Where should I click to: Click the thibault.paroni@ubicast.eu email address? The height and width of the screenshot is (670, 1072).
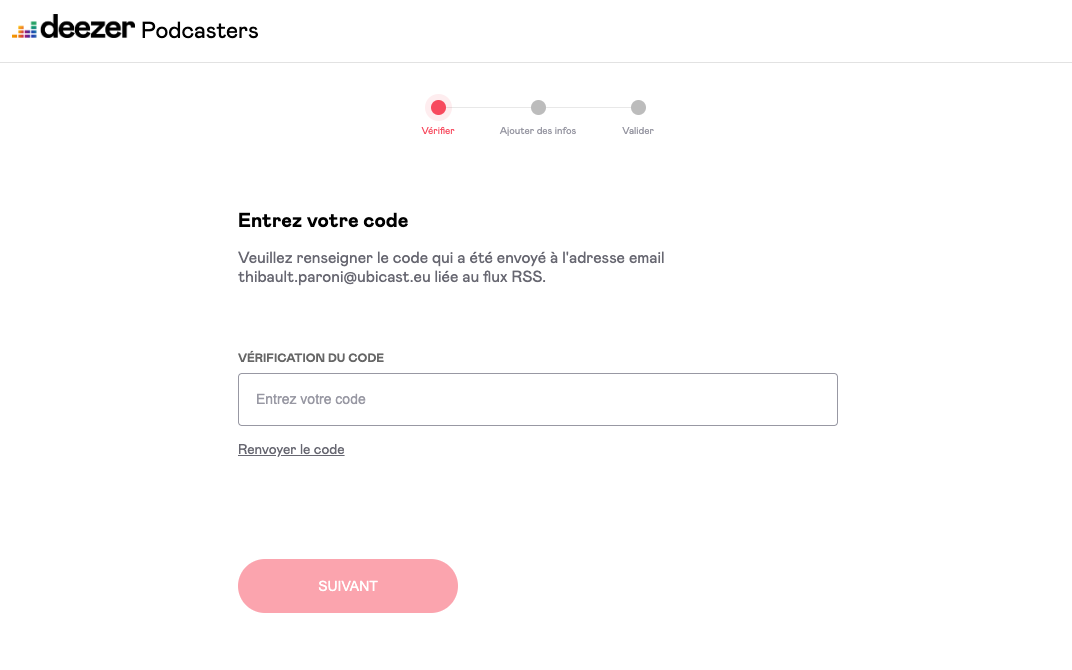[334, 277]
